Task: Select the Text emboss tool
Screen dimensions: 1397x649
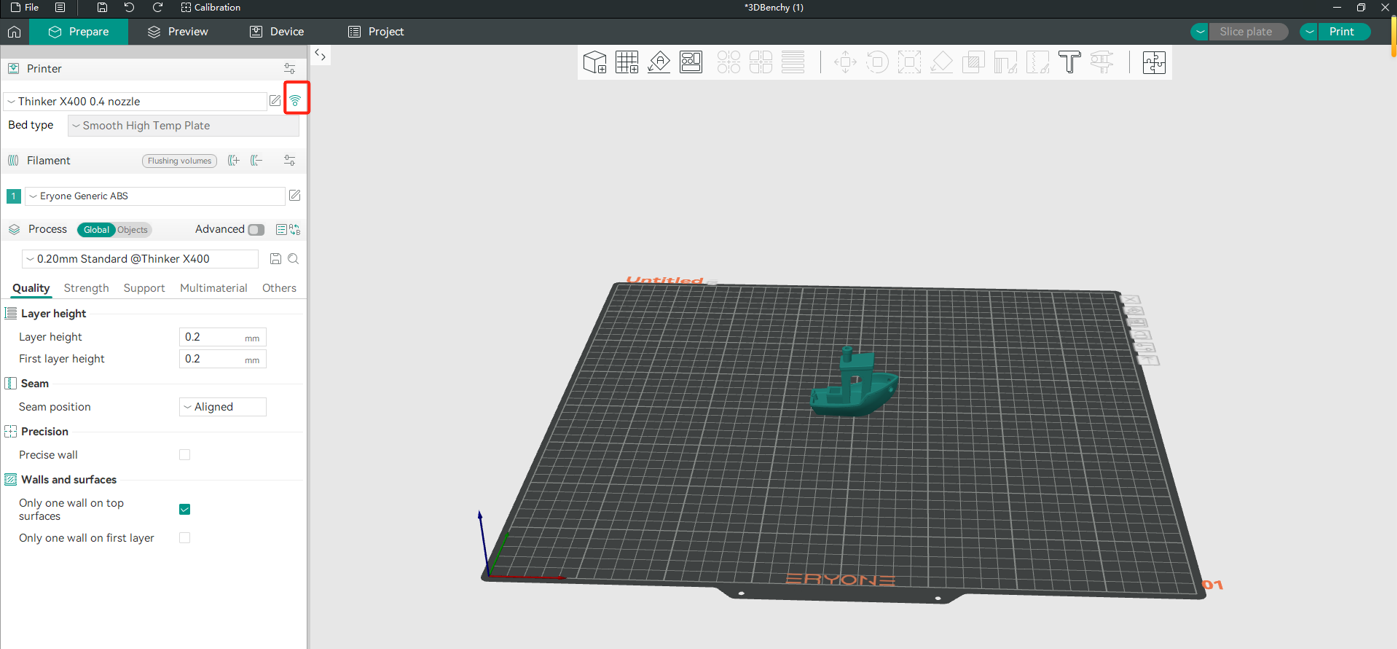Action: coord(1069,62)
